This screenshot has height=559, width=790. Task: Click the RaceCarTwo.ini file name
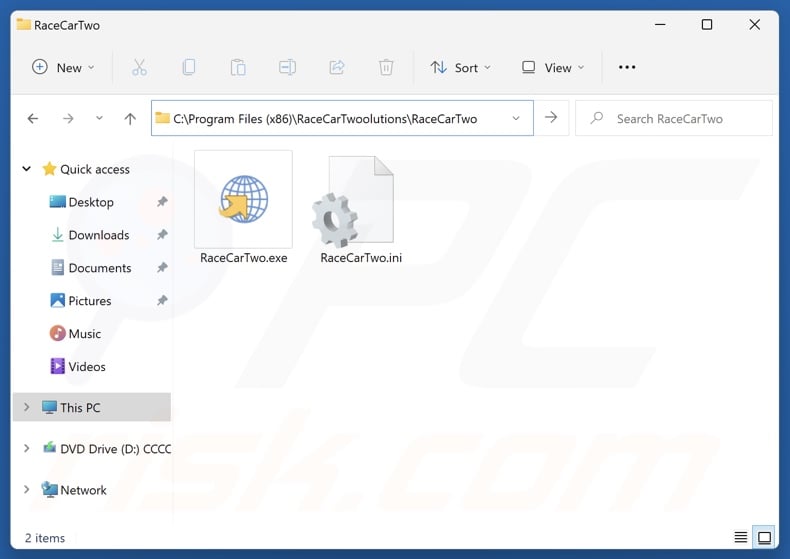tap(361, 258)
